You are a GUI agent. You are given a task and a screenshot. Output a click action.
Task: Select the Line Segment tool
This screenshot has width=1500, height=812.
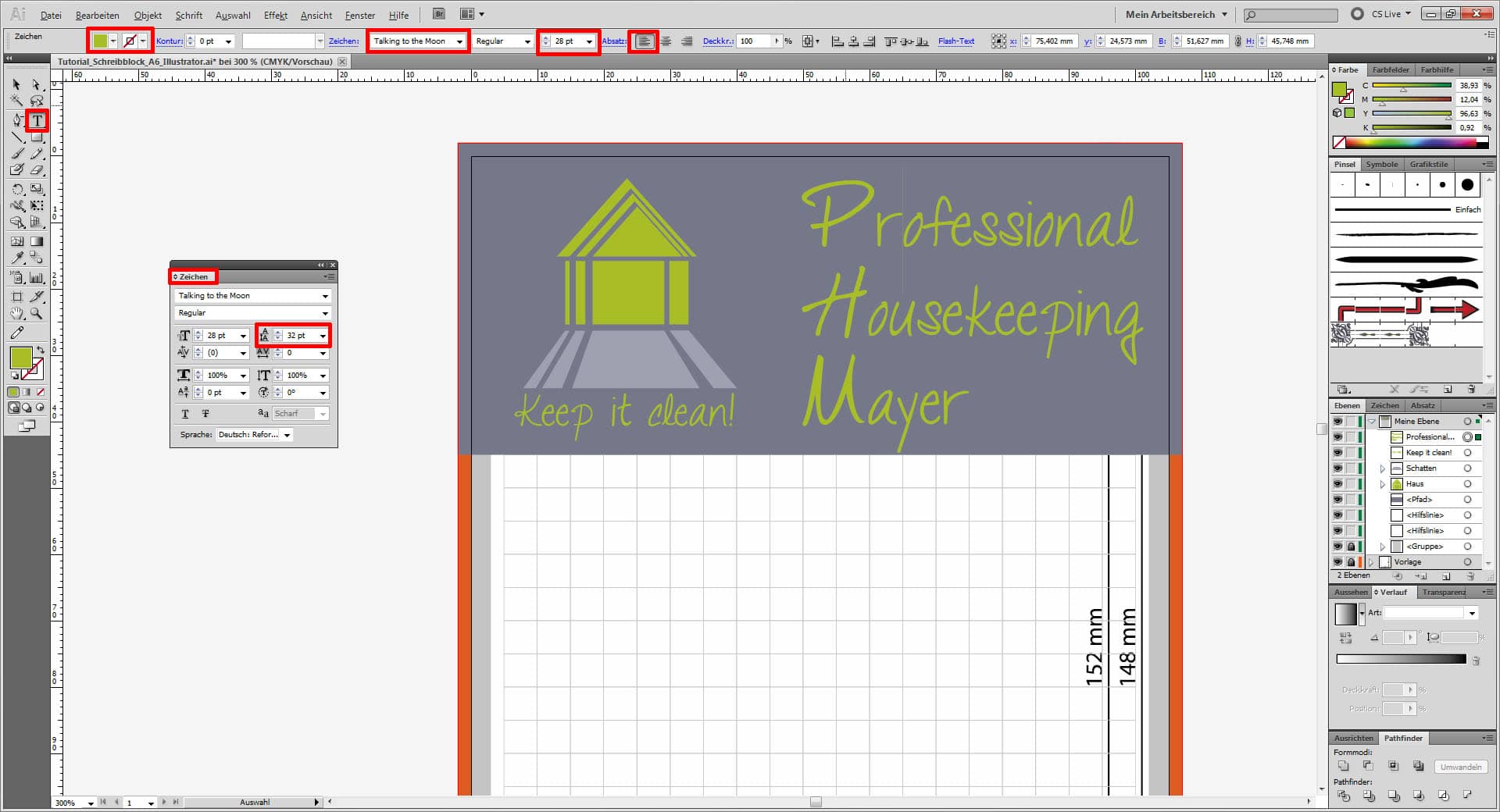[17, 137]
